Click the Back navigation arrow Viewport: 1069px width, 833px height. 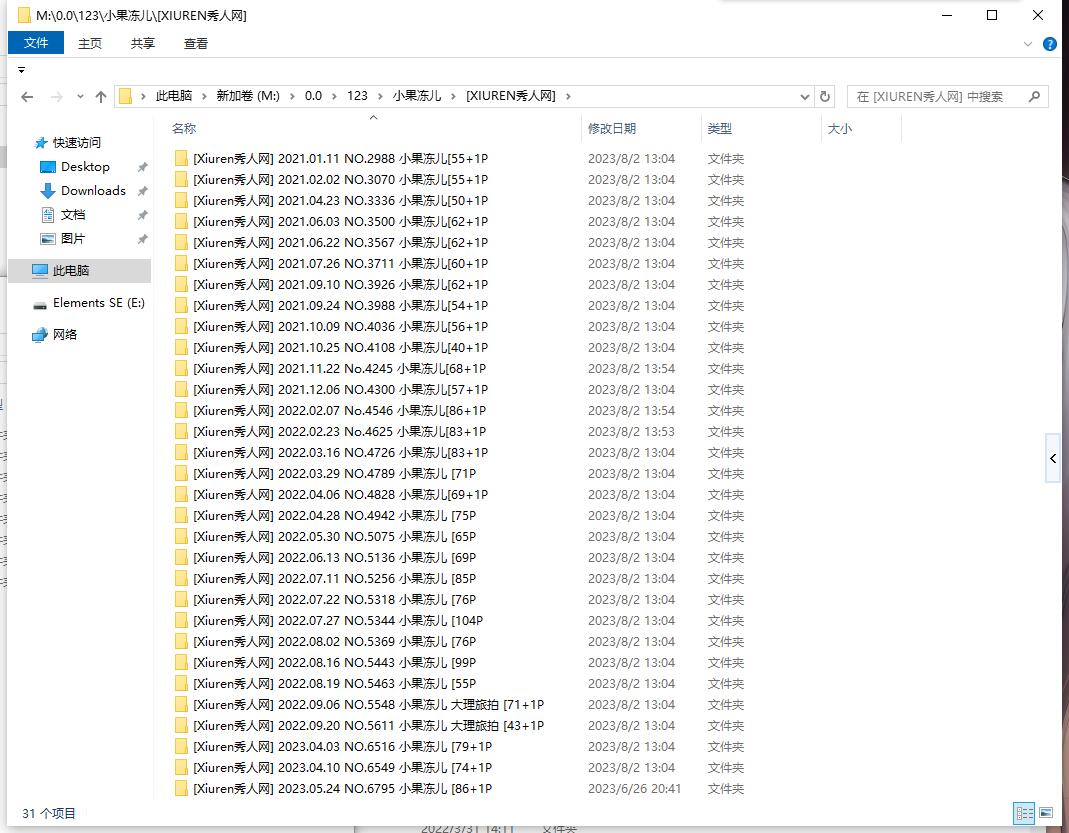point(27,97)
